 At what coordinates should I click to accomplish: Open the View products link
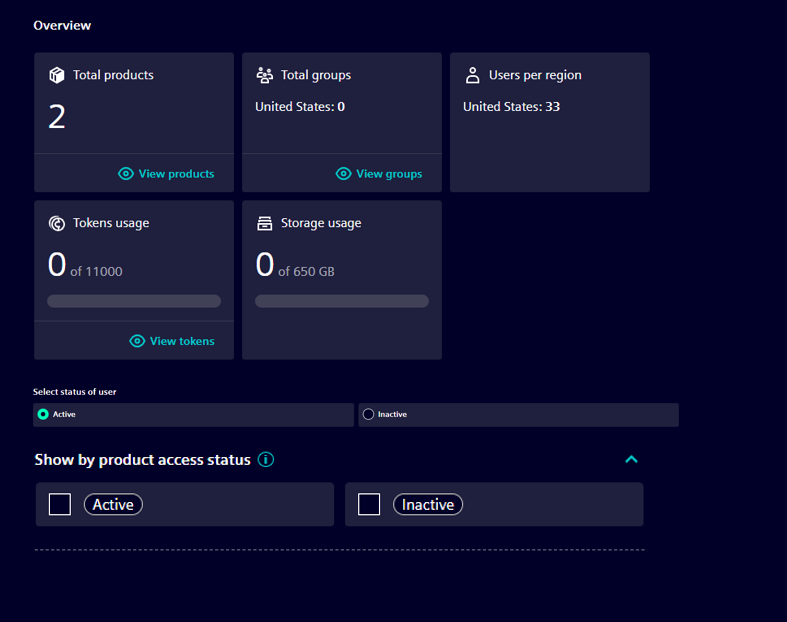176,174
